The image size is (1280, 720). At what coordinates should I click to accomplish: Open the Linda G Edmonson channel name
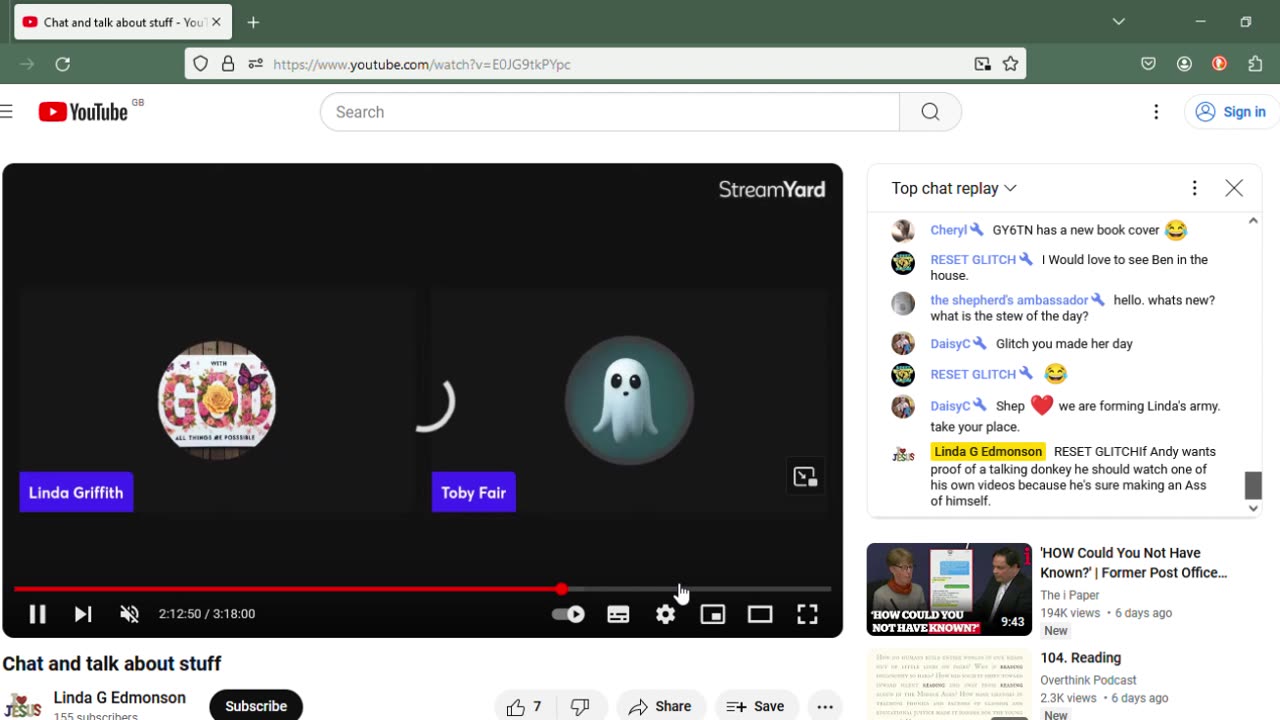pyautogui.click(x=120, y=698)
